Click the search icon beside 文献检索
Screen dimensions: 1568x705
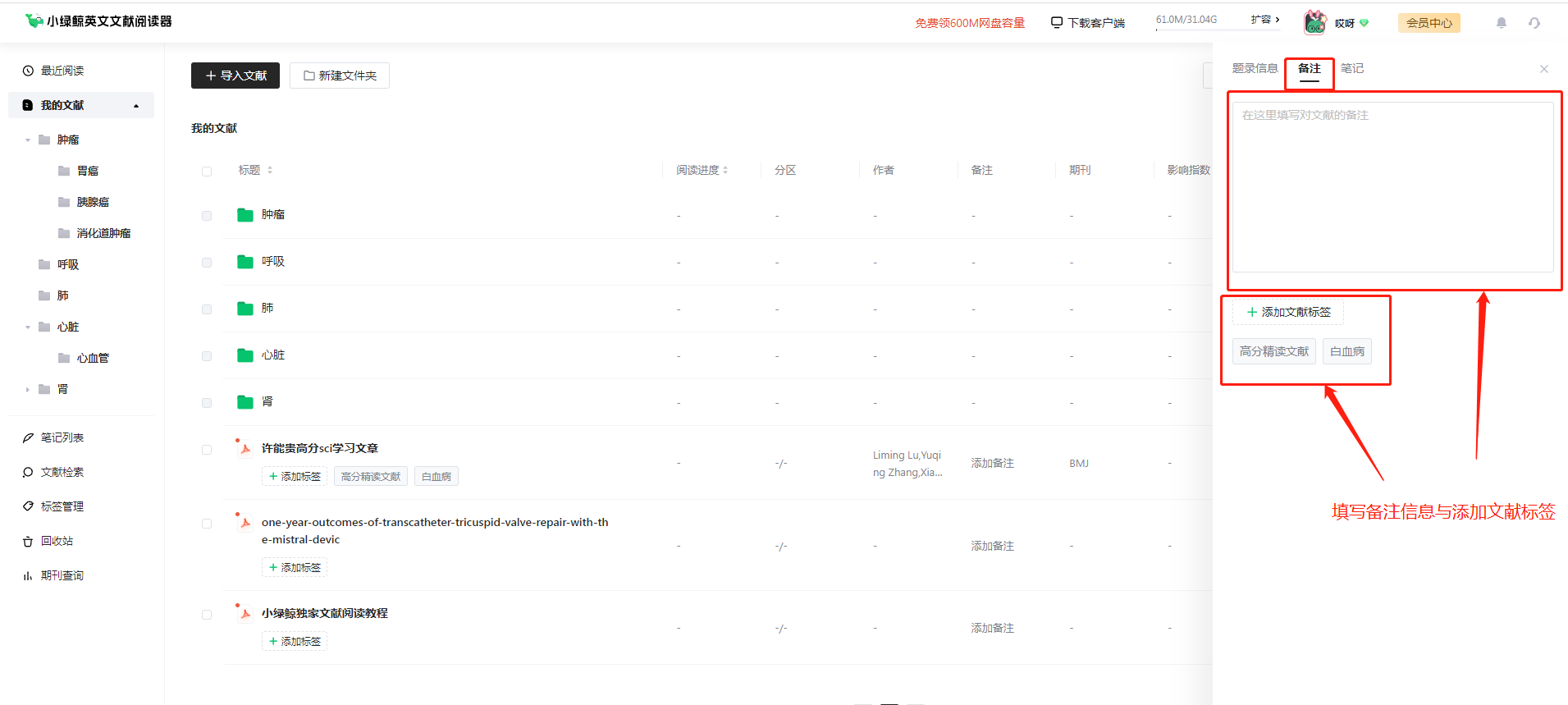pos(28,472)
